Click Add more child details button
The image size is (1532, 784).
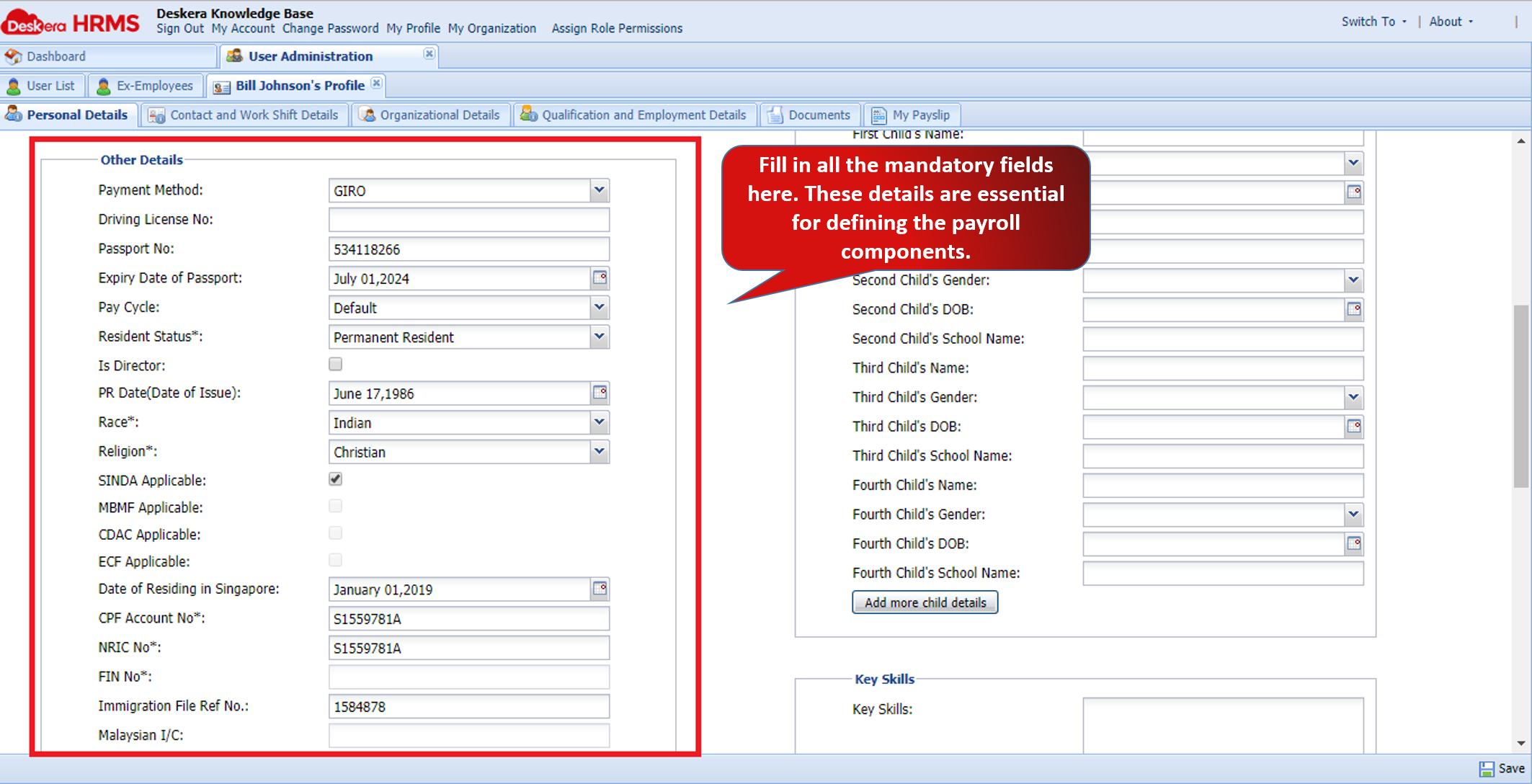tap(925, 602)
